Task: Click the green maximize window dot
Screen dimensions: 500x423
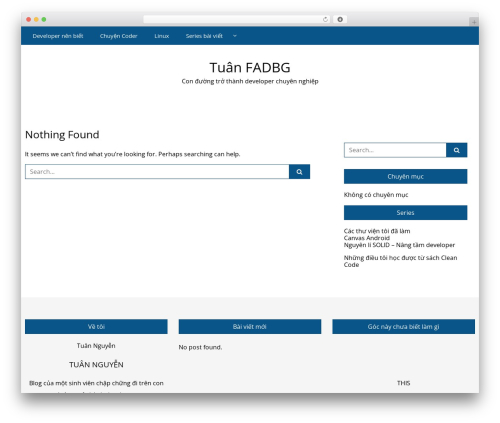Action: (x=44, y=19)
